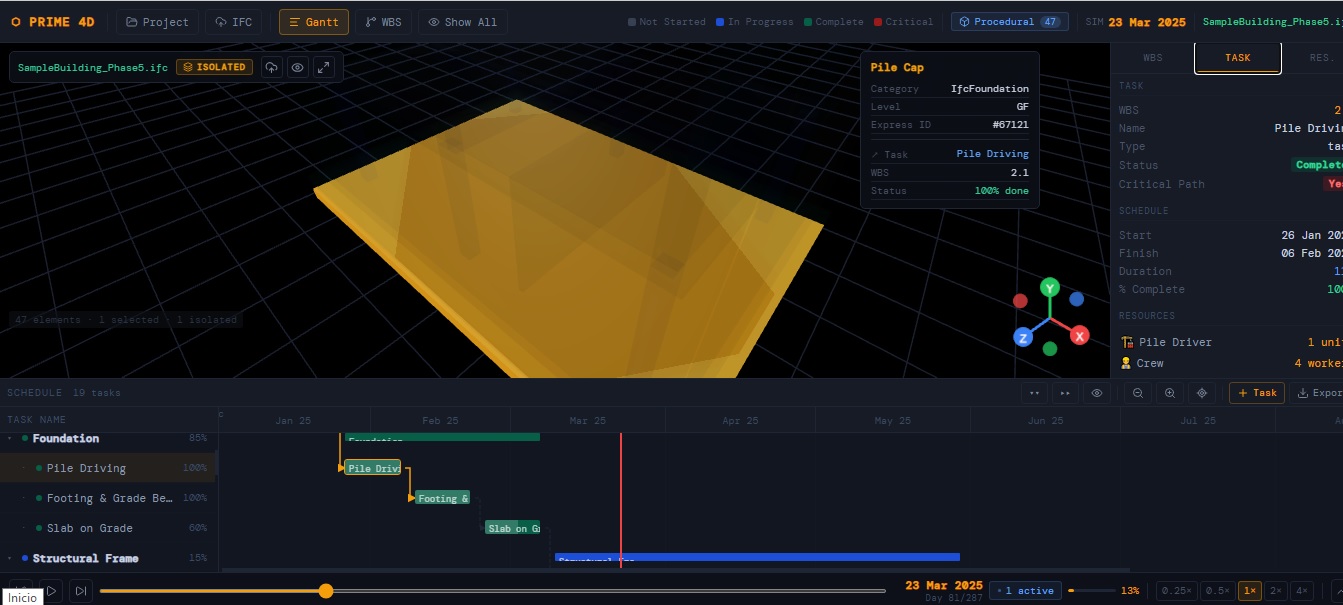Click the orange simulation timeline slider handle
Viewport: 1343px width, 605px height.
click(x=325, y=591)
